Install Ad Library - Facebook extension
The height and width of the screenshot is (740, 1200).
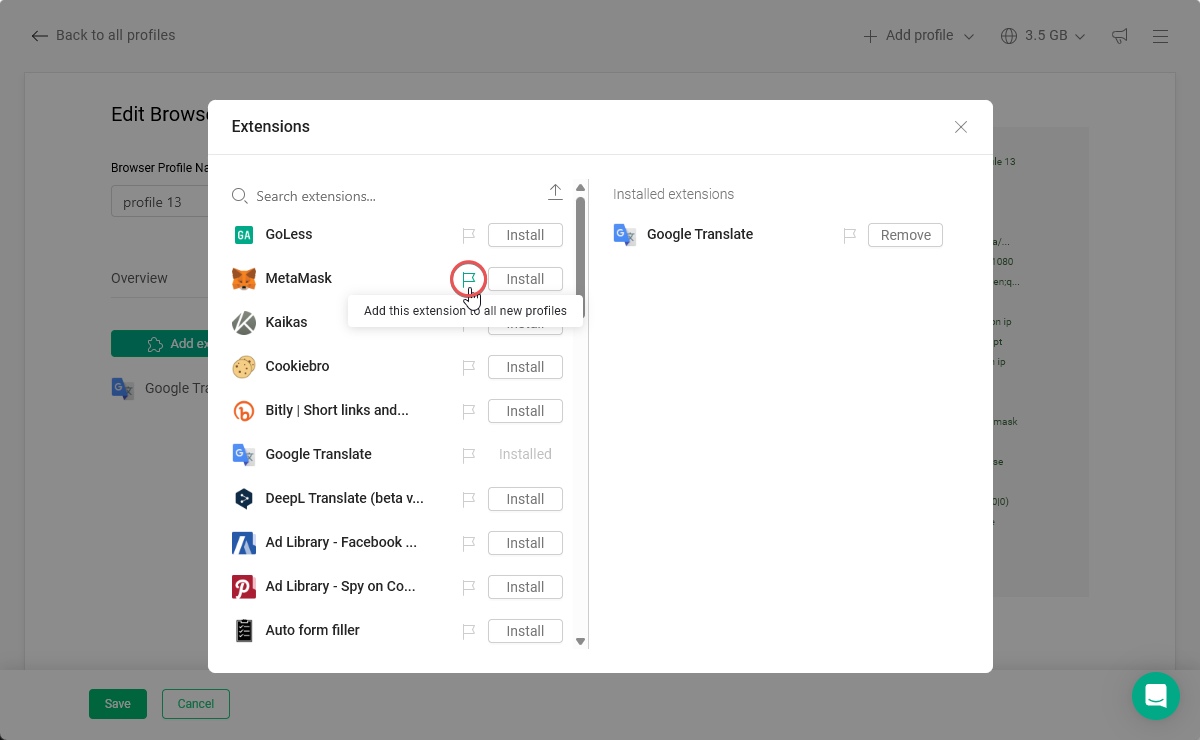click(x=525, y=543)
